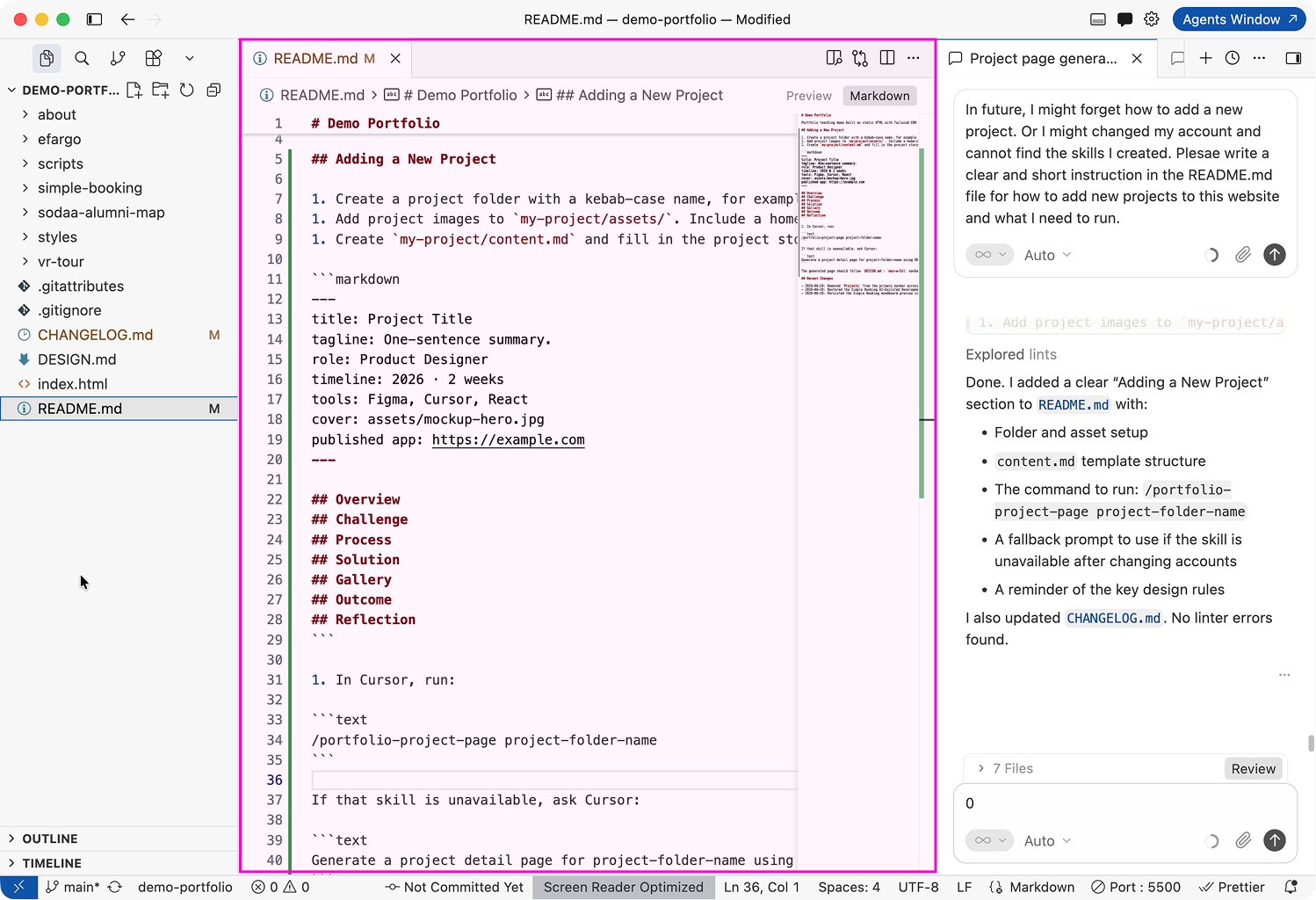Open .gitignore file
The image size is (1316, 900).
(x=119, y=310)
